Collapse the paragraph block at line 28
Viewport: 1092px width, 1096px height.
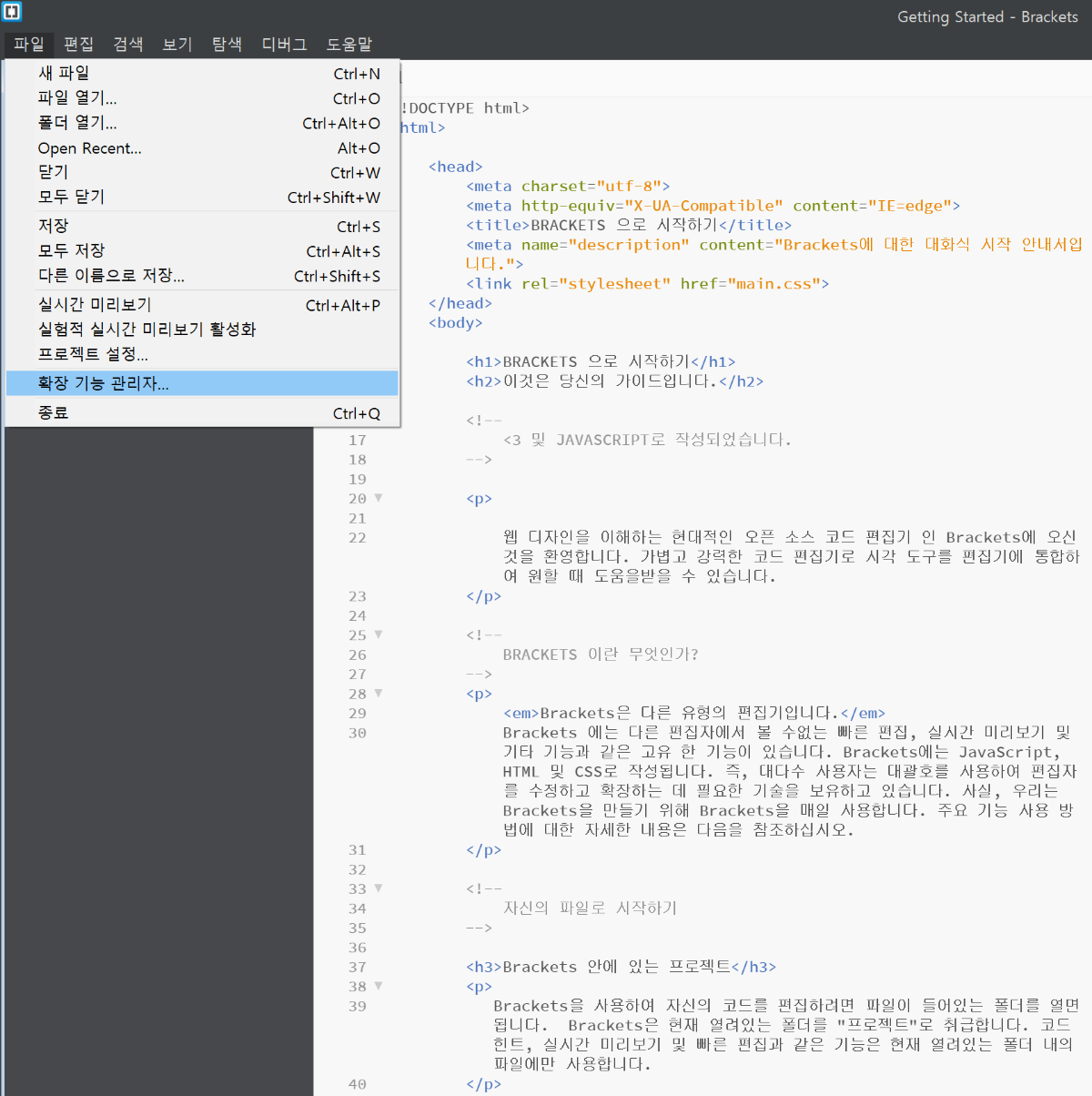pos(378,694)
